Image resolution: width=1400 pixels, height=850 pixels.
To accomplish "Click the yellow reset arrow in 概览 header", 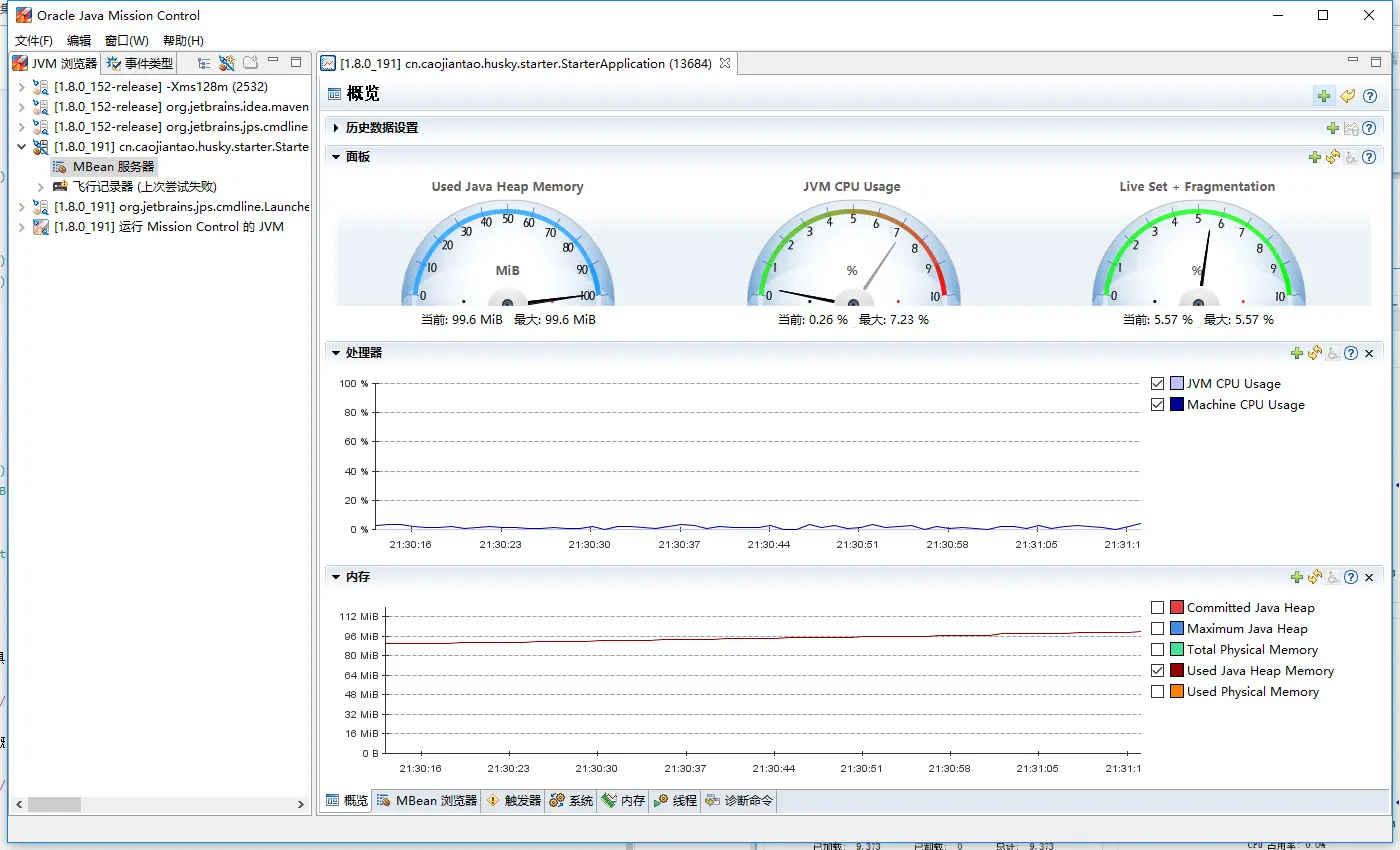I will pyautogui.click(x=1348, y=96).
